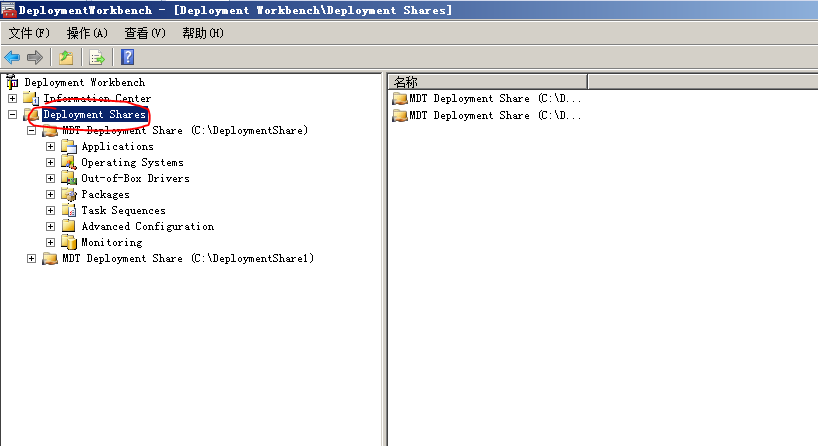This screenshot has width=818, height=446.
Task: Select the highlighted Deployment Shares label
Action: tap(94, 114)
